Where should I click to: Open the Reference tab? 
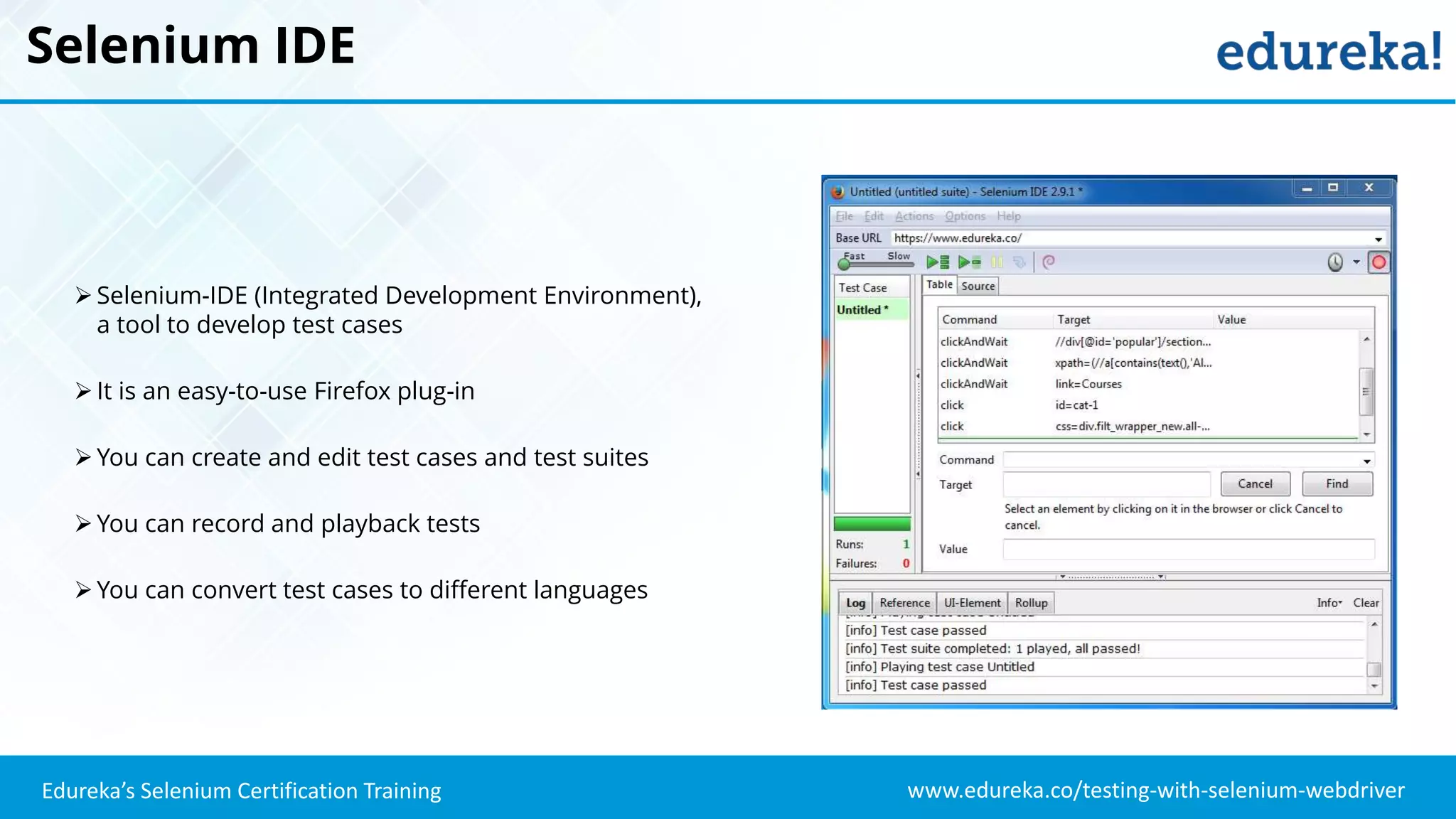coord(904,603)
